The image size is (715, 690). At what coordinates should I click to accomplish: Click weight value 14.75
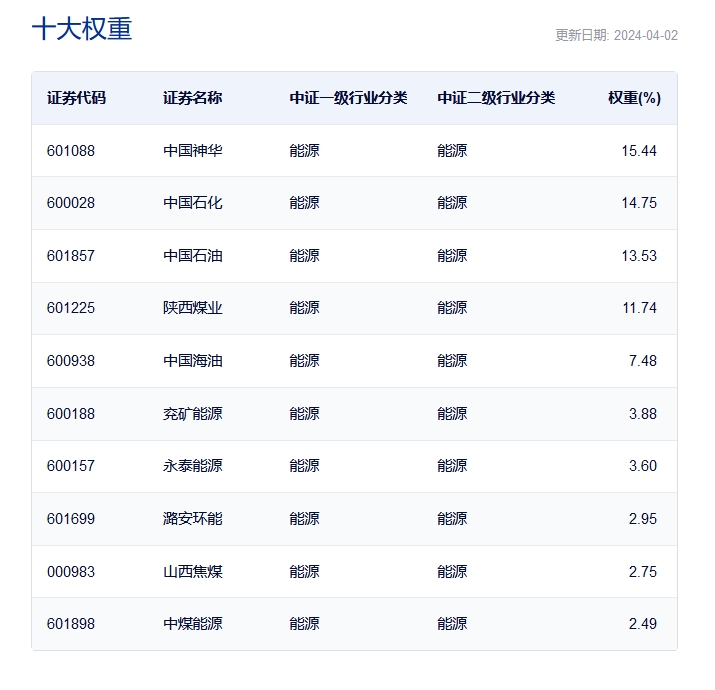pos(639,203)
